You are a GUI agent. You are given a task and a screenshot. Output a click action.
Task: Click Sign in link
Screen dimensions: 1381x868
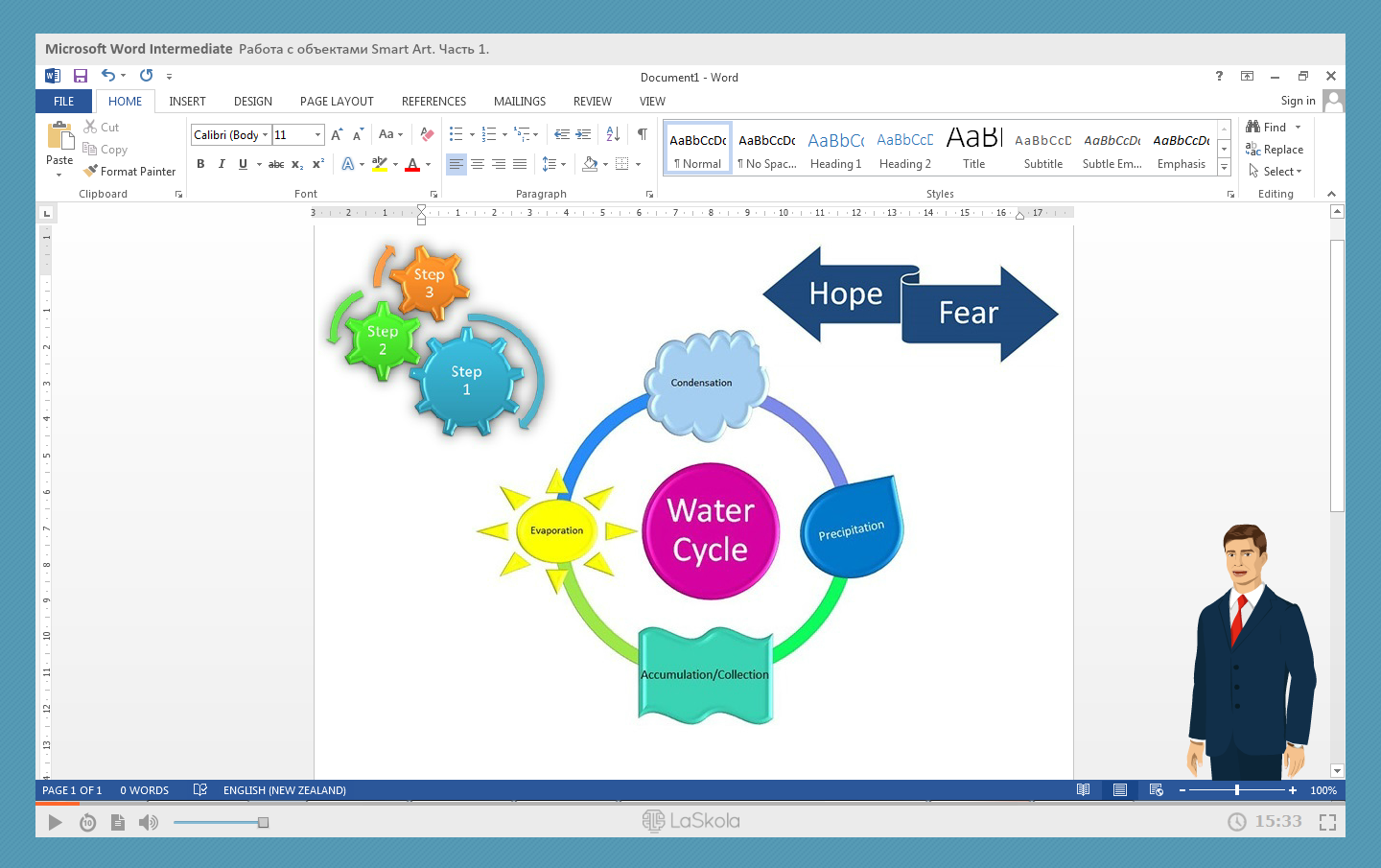click(1298, 101)
